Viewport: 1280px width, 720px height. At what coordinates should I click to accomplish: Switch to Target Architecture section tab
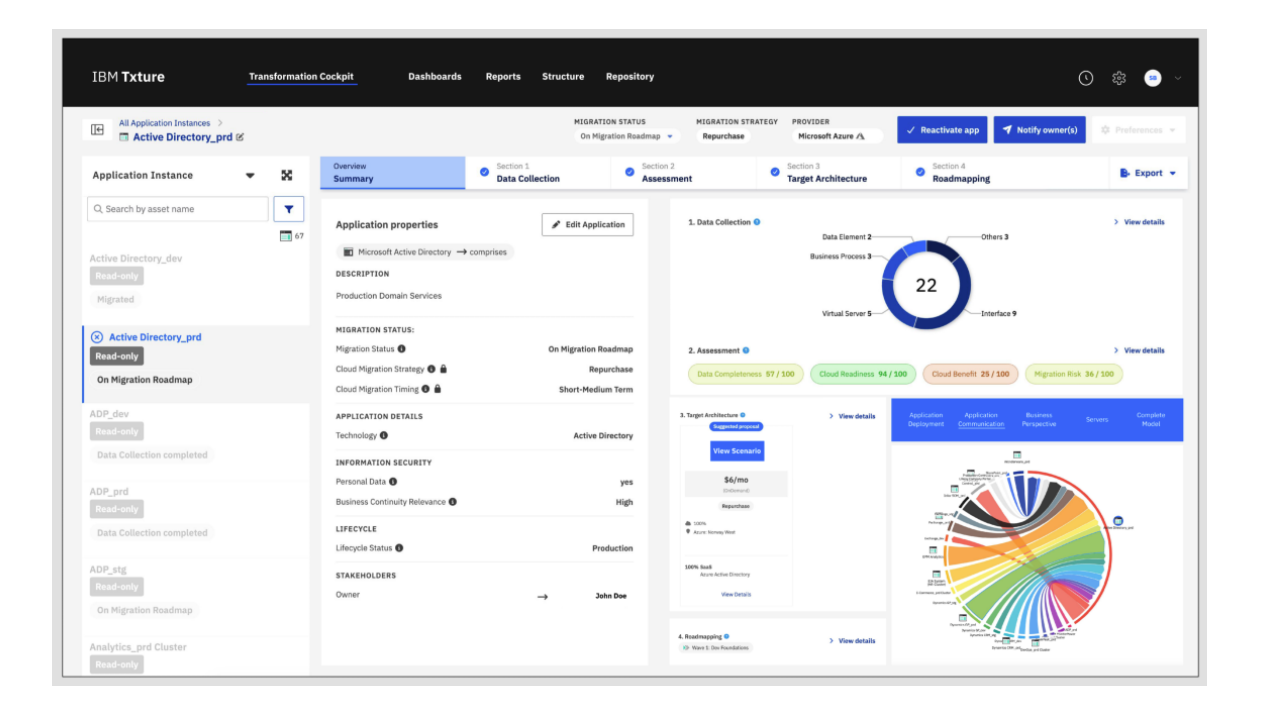coord(829,173)
